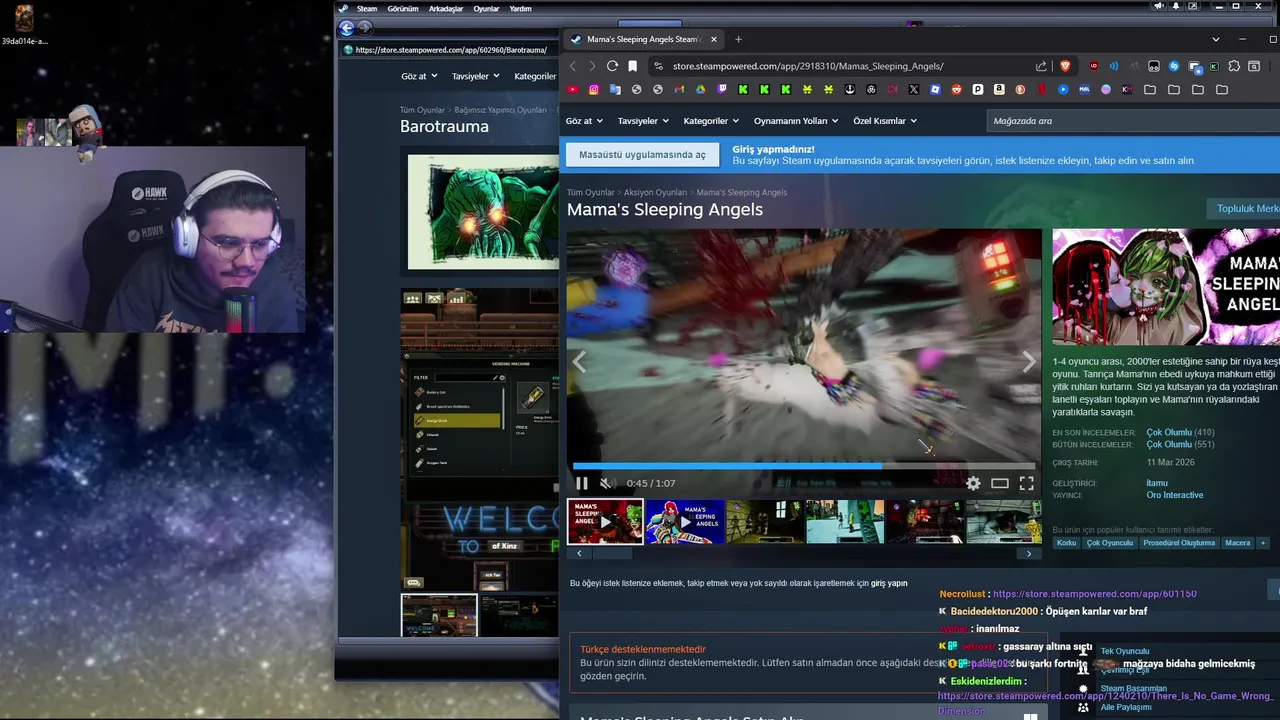
Task: Click Masaüstü uygulamasında aç button
Action: point(642,154)
